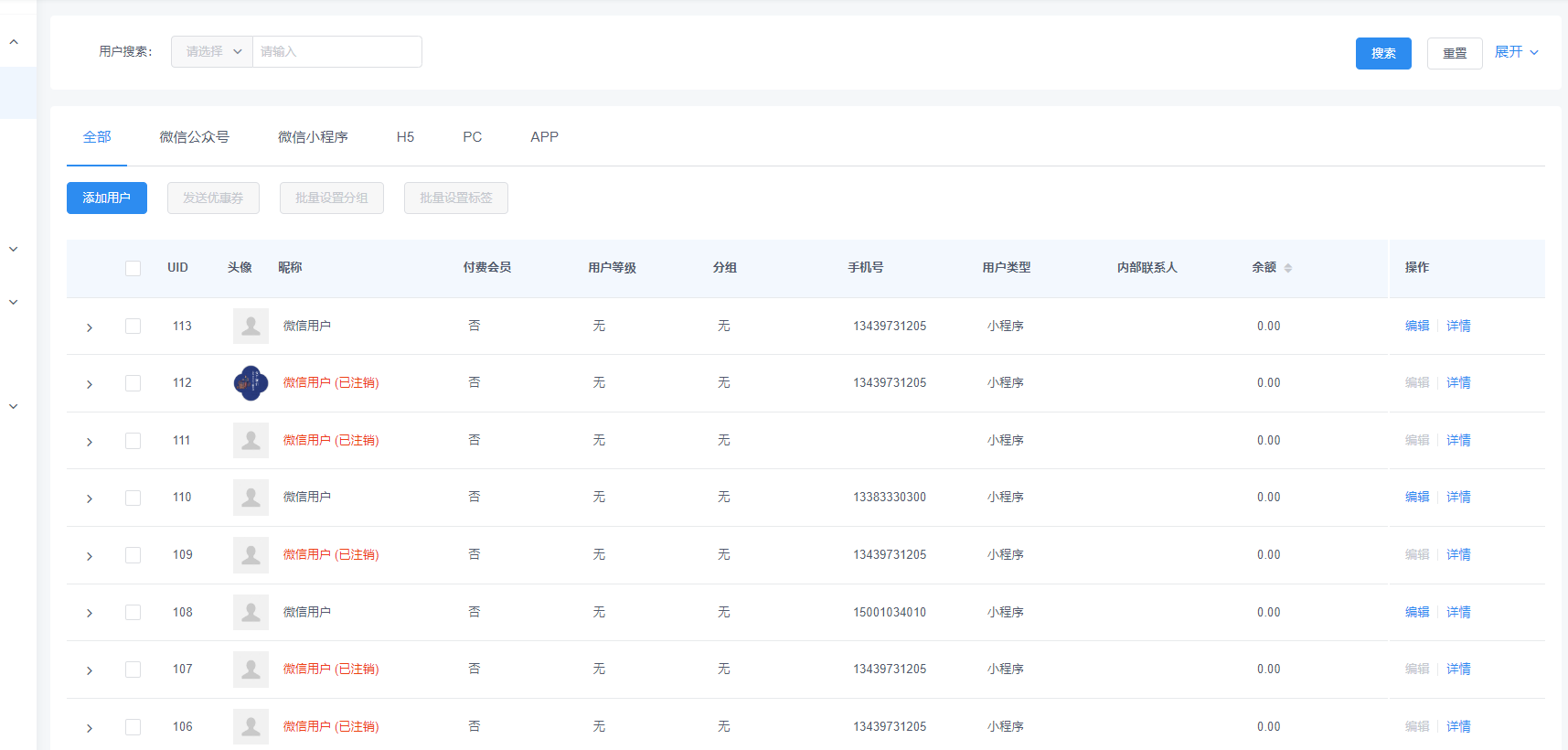Open the flower avatar of user 112
Viewport: 1568px width, 750px height.
[x=251, y=383]
